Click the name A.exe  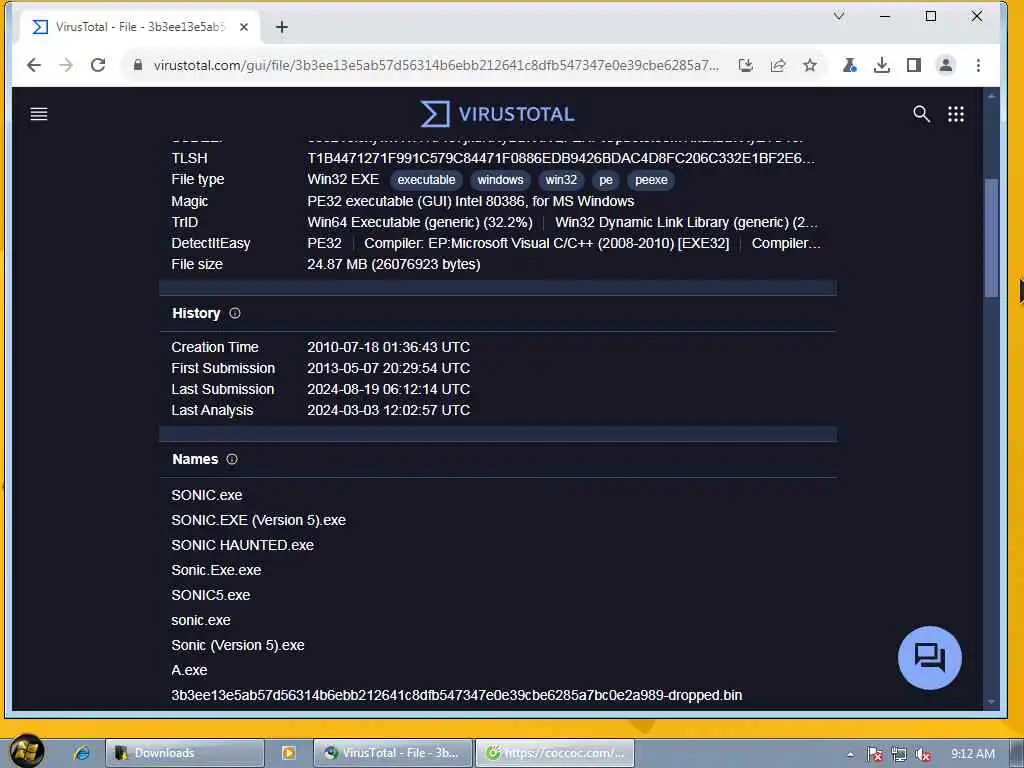[x=189, y=671]
